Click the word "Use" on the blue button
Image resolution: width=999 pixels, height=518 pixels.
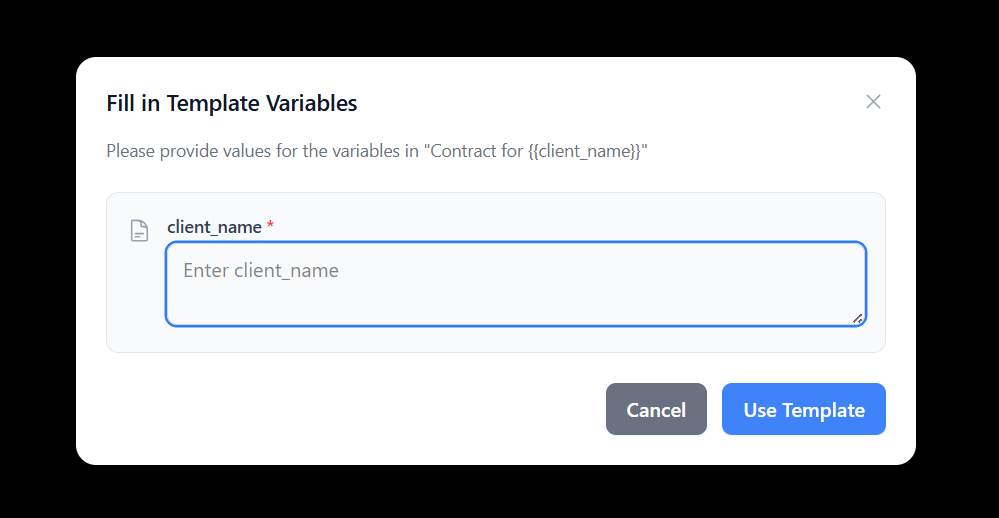[760, 410]
